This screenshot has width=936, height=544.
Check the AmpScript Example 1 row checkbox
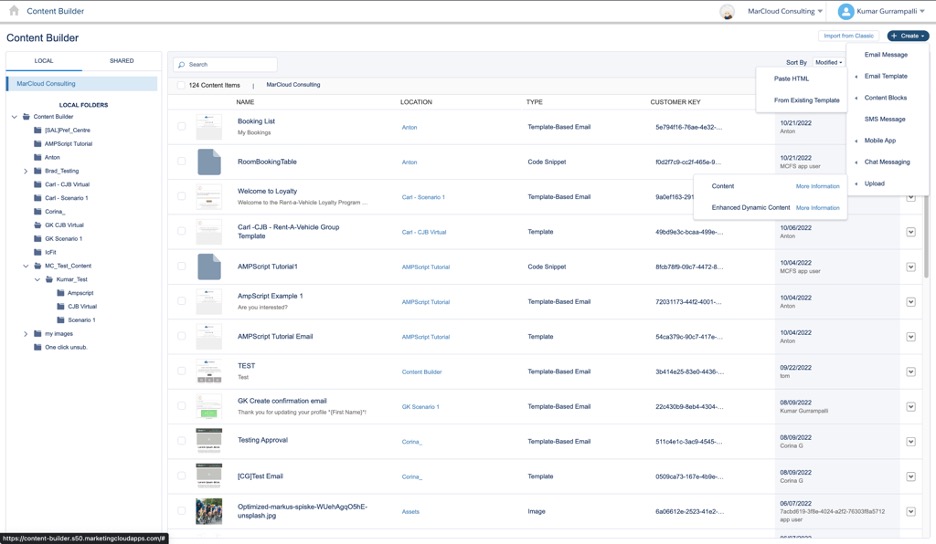pos(181,302)
